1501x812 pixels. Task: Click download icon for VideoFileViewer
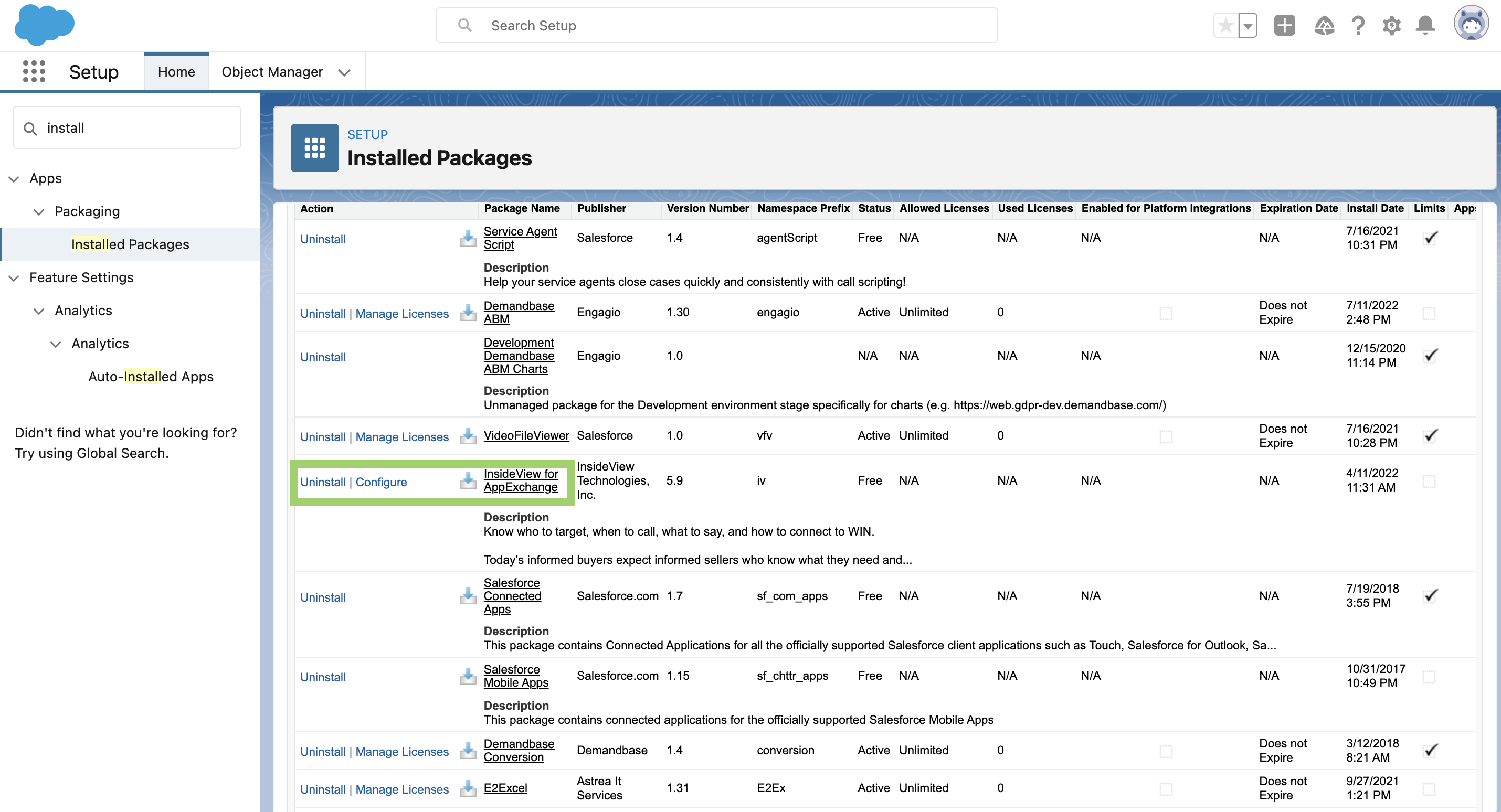467,436
